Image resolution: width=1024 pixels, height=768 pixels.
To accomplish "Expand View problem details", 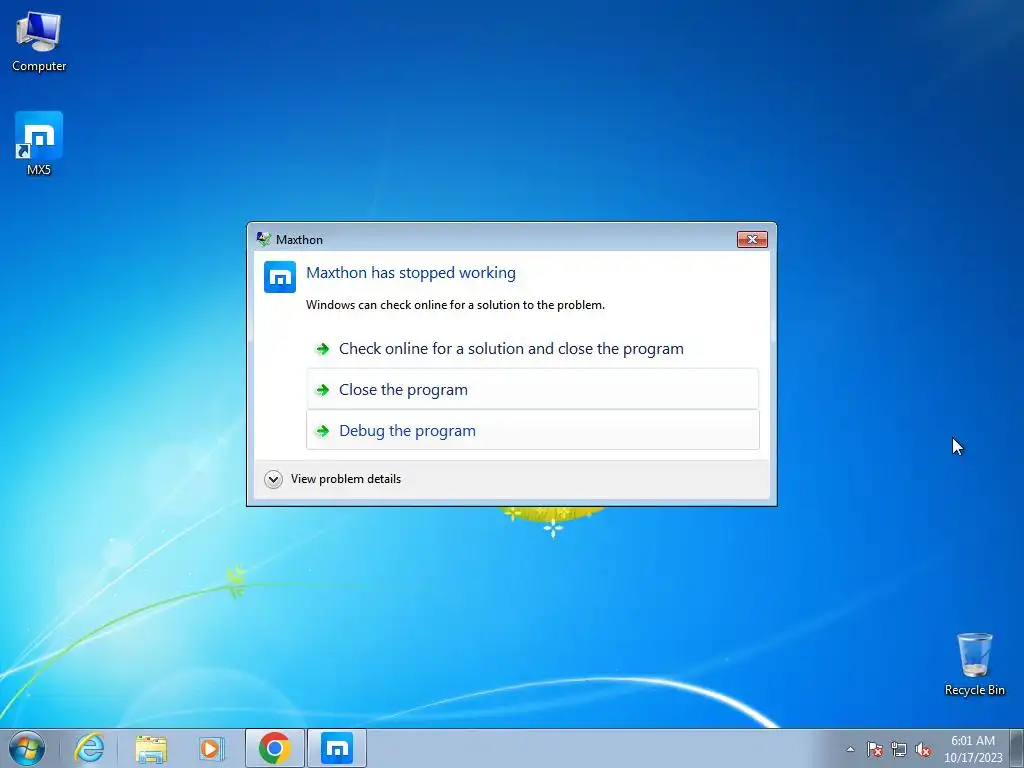I will pos(333,479).
